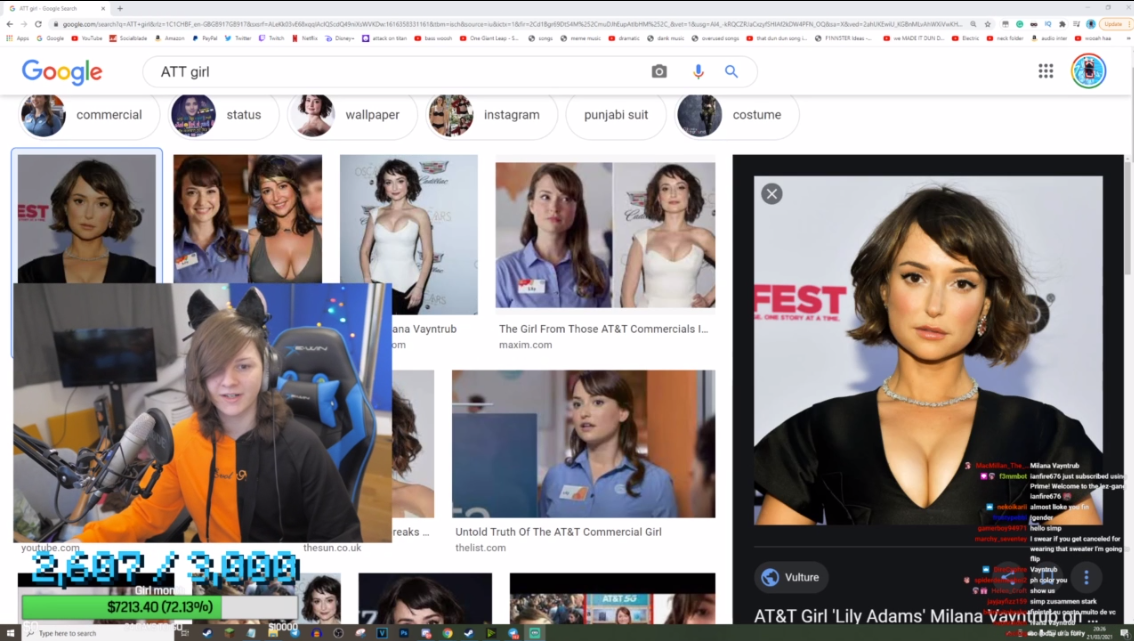The width and height of the screenshot is (1134, 641).
Task: Open the Twitch bookmark
Action: pos(272,38)
